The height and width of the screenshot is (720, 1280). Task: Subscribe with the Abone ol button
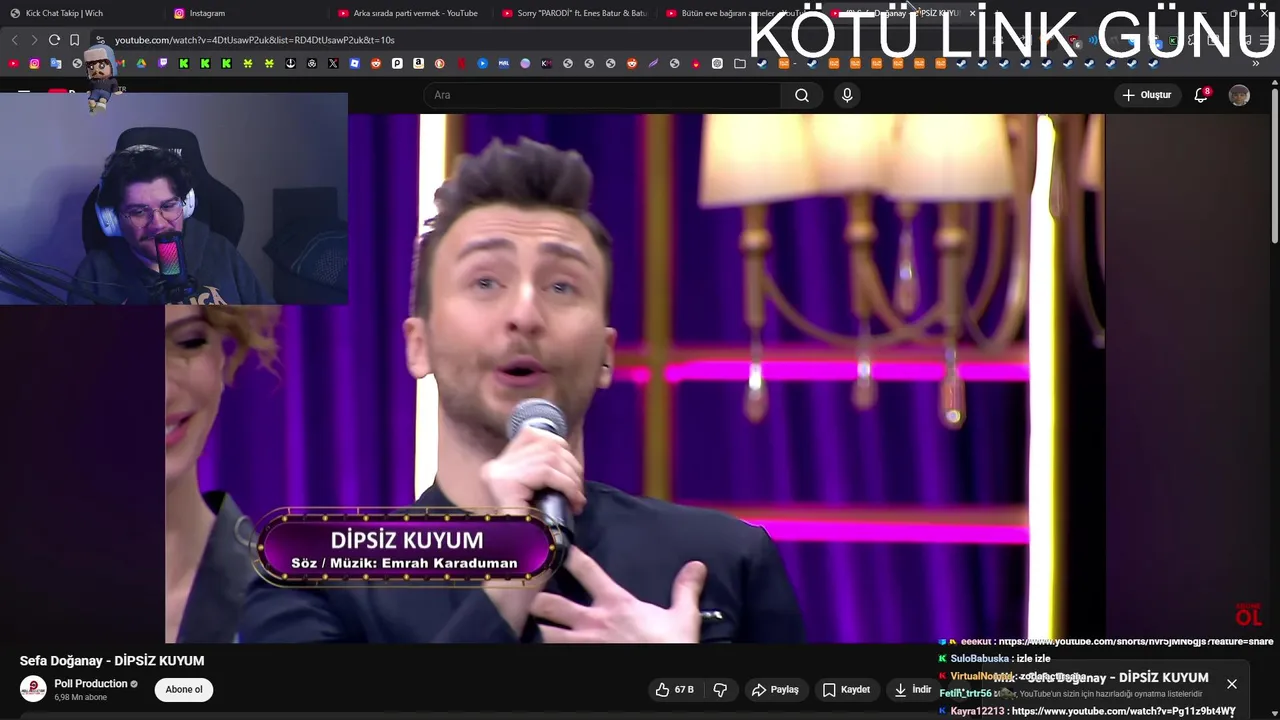[184, 690]
